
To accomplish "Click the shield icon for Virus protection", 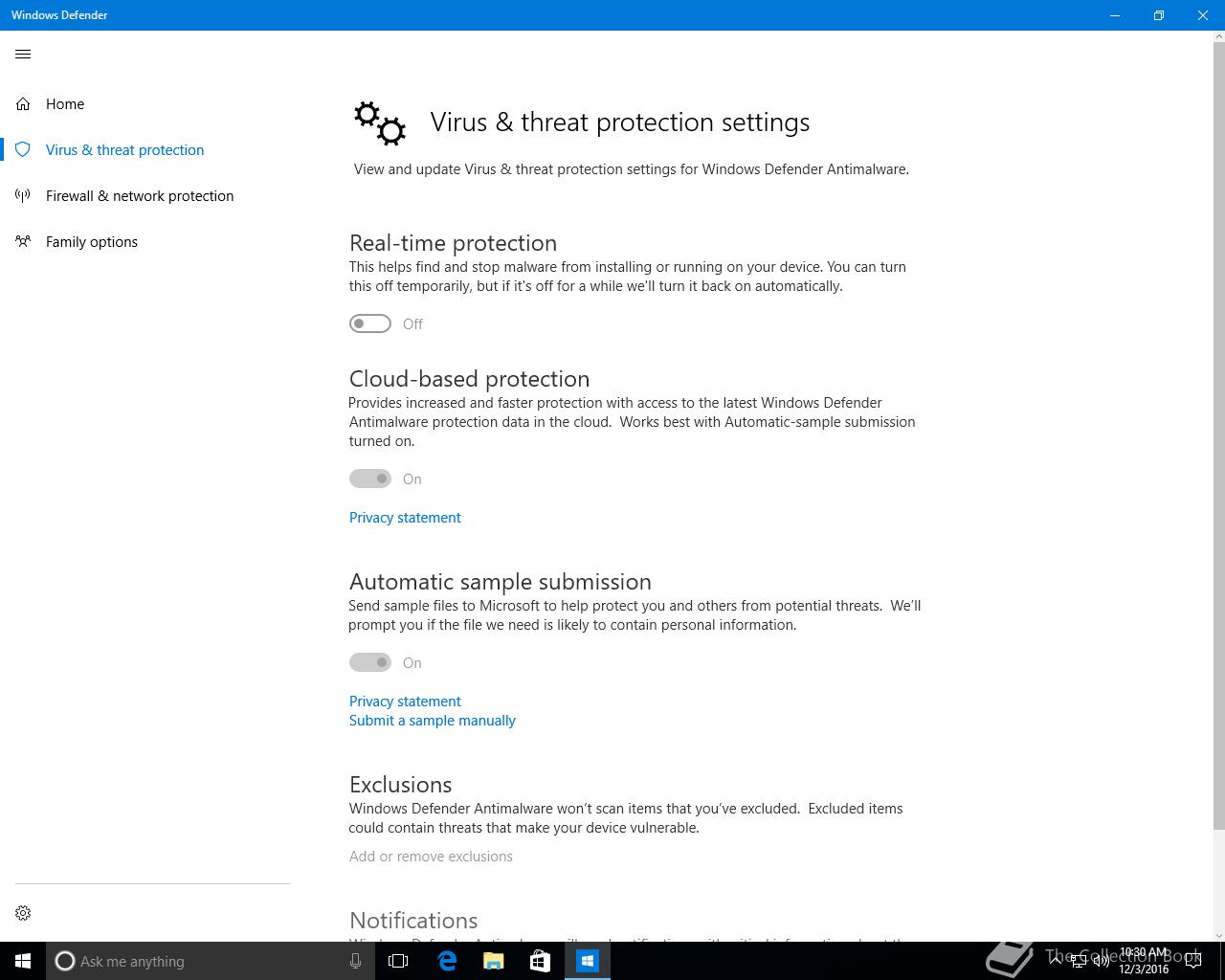I will [x=23, y=149].
